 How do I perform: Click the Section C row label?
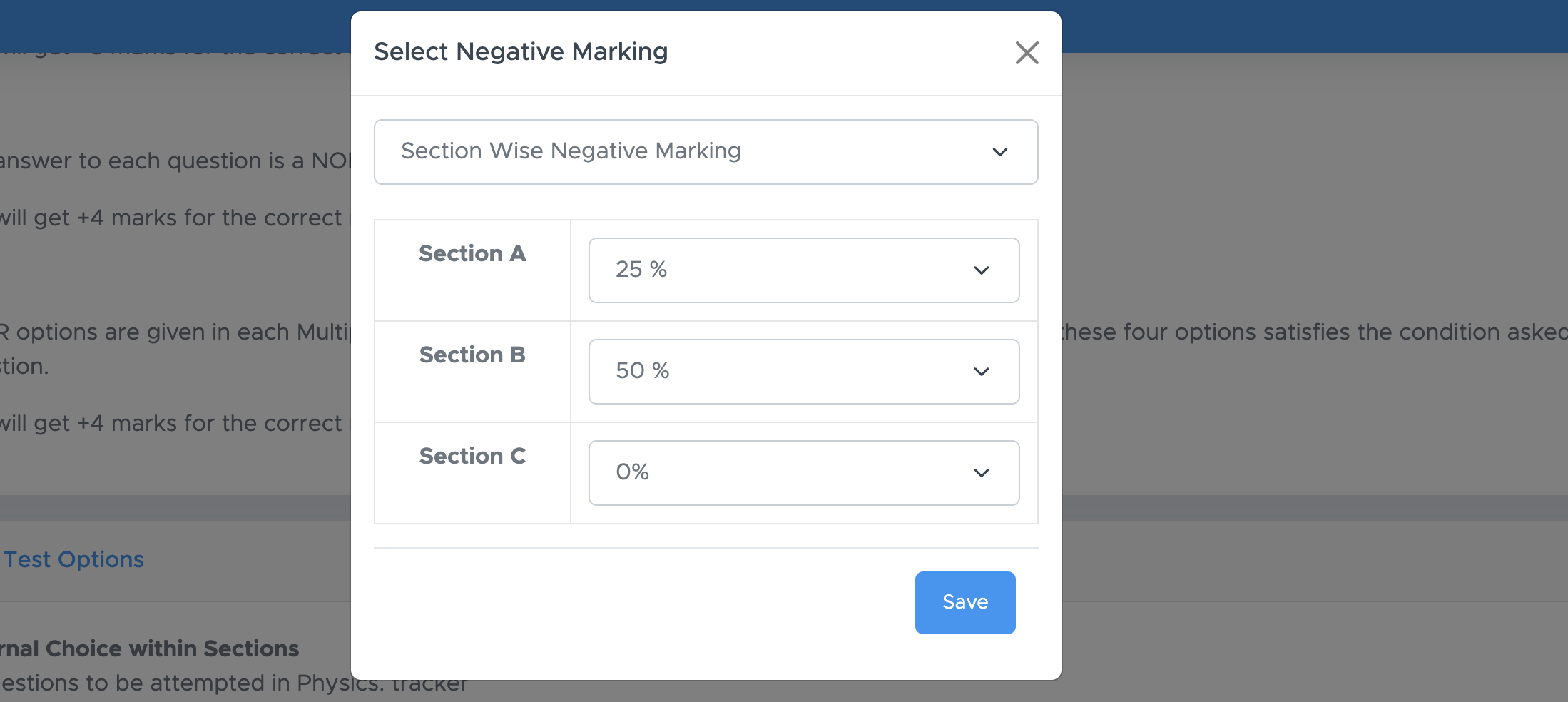[472, 457]
